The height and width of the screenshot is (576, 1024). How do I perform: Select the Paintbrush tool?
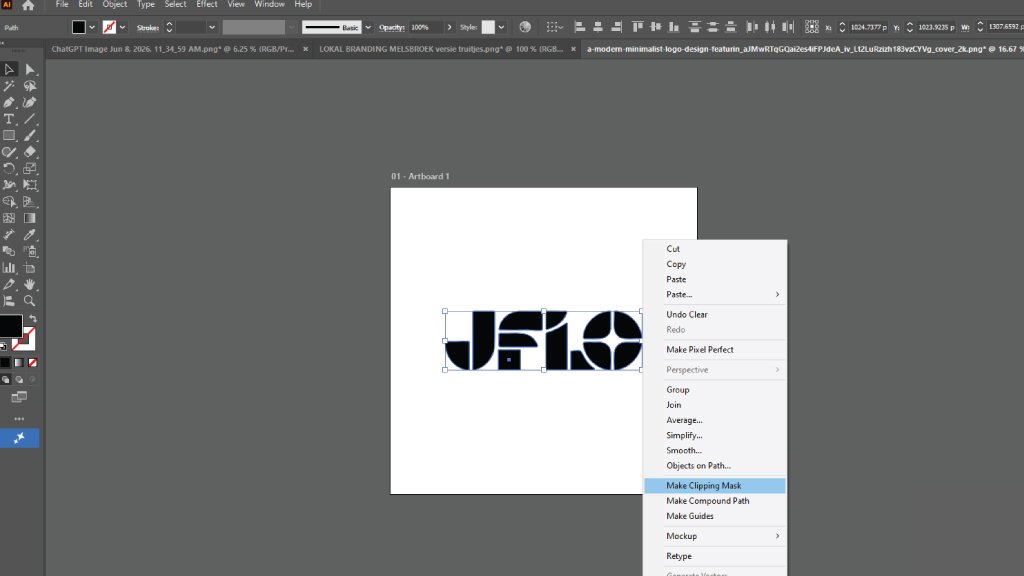tap(29, 135)
